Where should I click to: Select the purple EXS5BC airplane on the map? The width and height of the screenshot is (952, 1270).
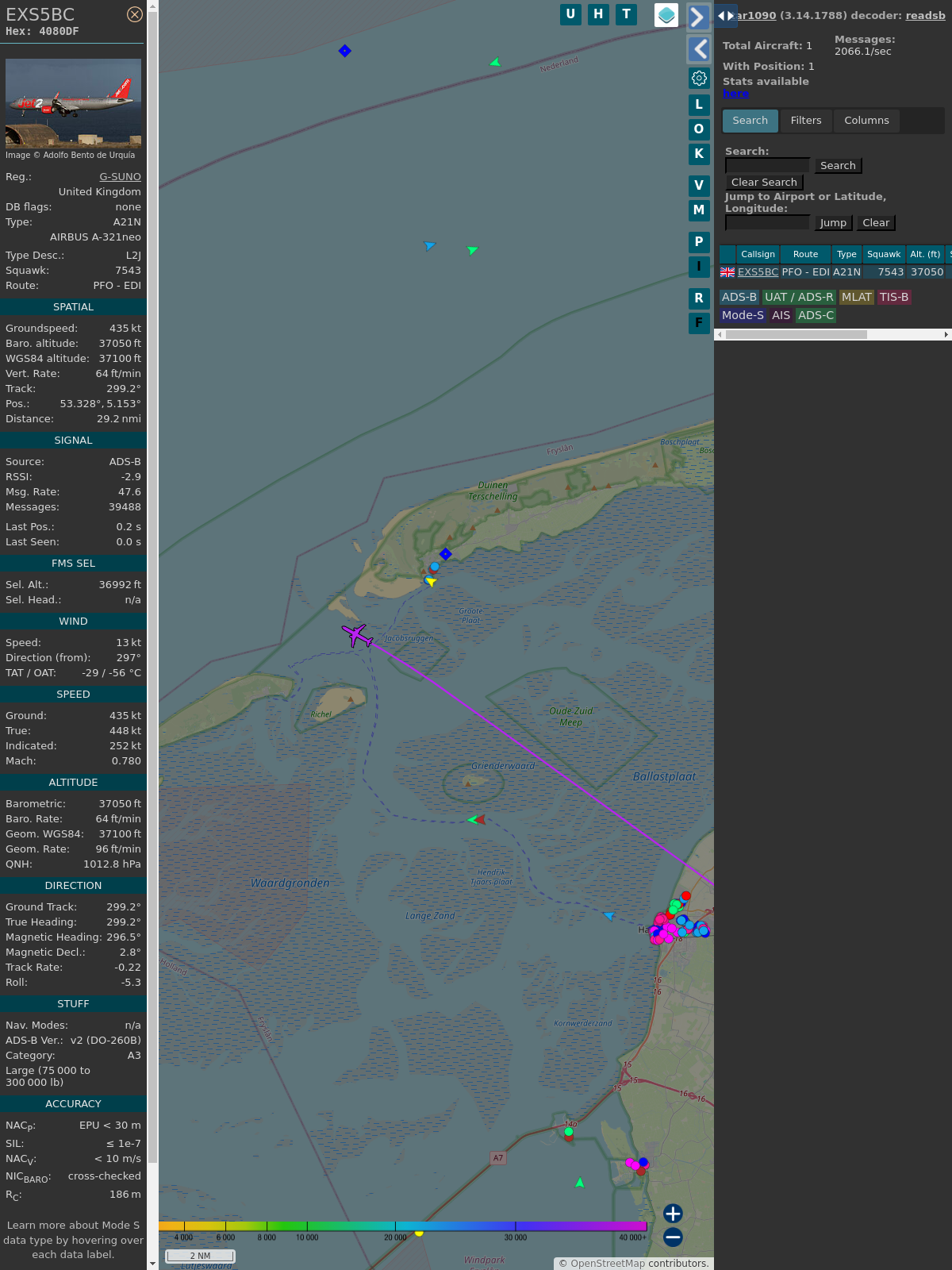click(x=358, y=635)
